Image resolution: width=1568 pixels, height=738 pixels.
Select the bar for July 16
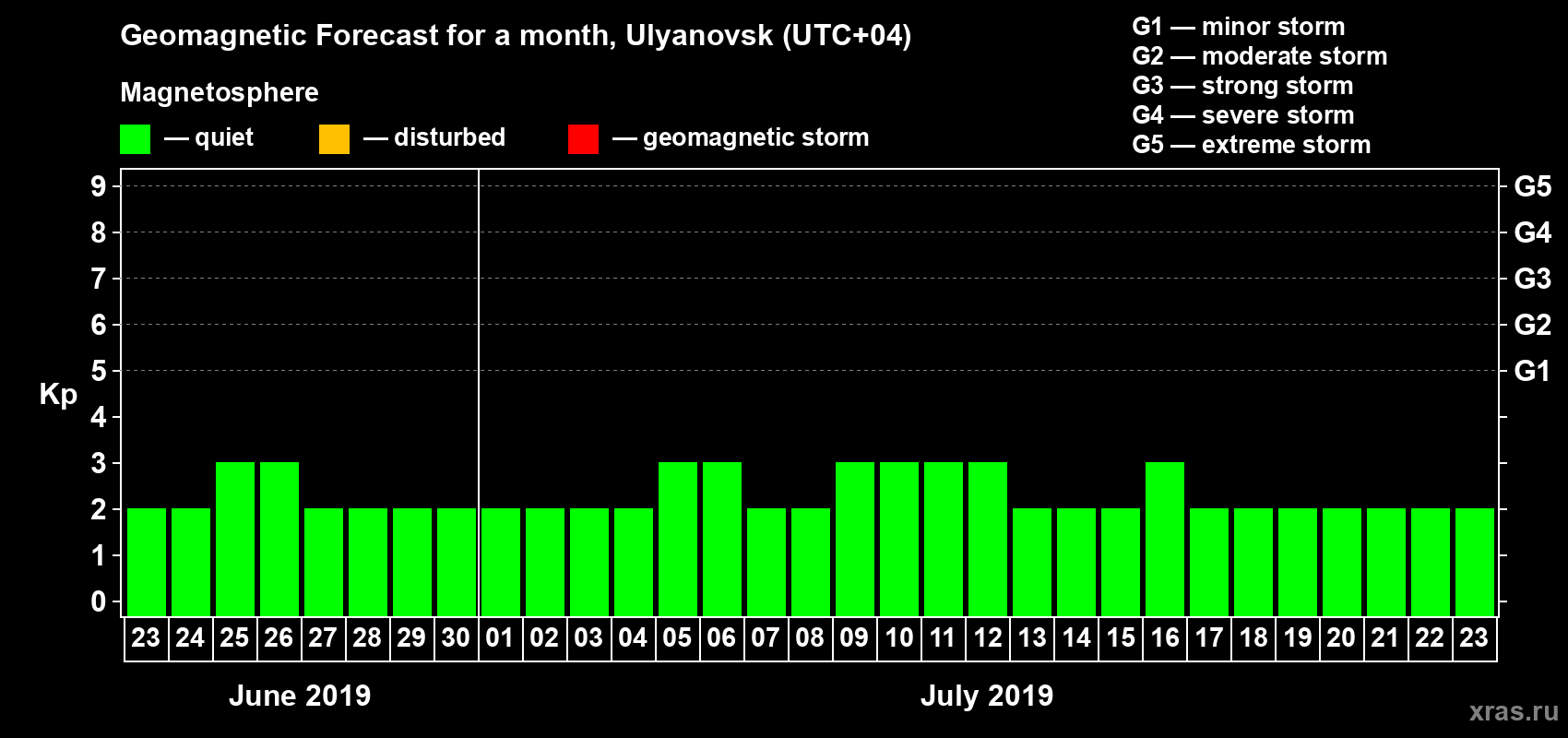[x=1165, y=539]
